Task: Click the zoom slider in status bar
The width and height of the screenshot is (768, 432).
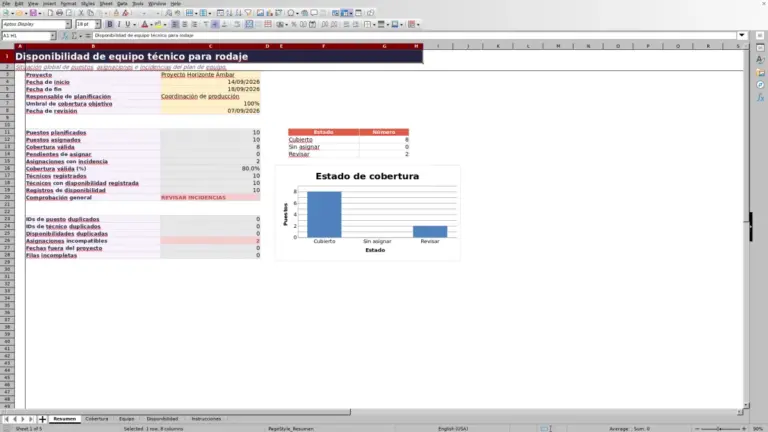Action: 720,429
